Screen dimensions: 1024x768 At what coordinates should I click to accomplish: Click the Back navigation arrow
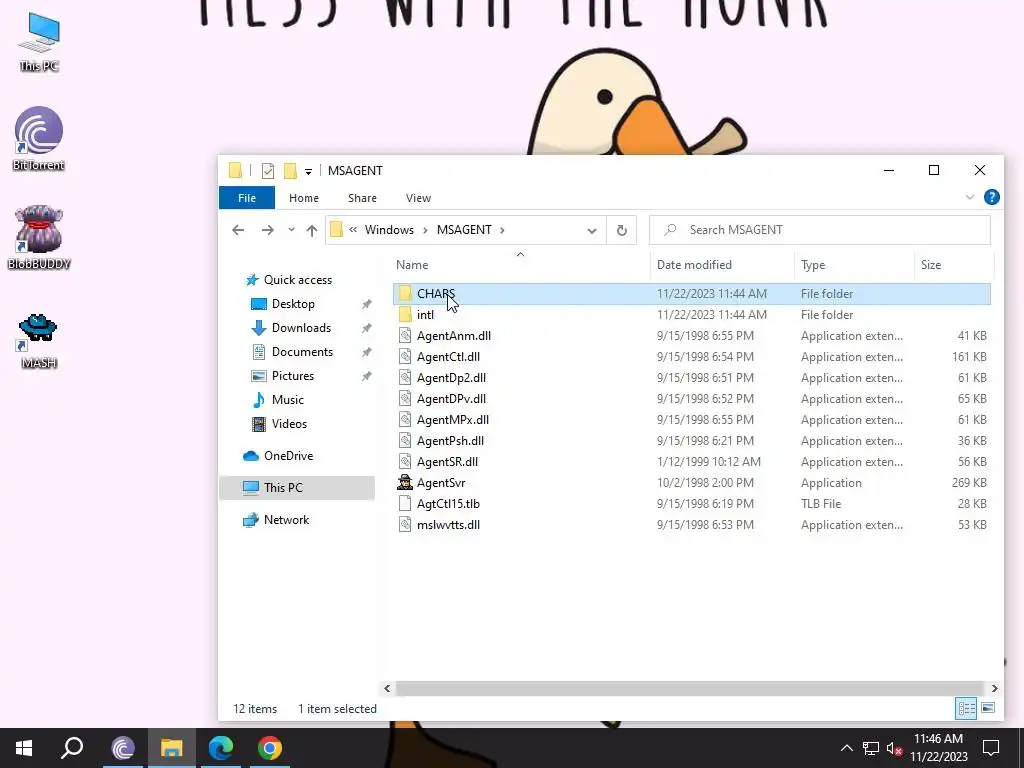(238, 230)
